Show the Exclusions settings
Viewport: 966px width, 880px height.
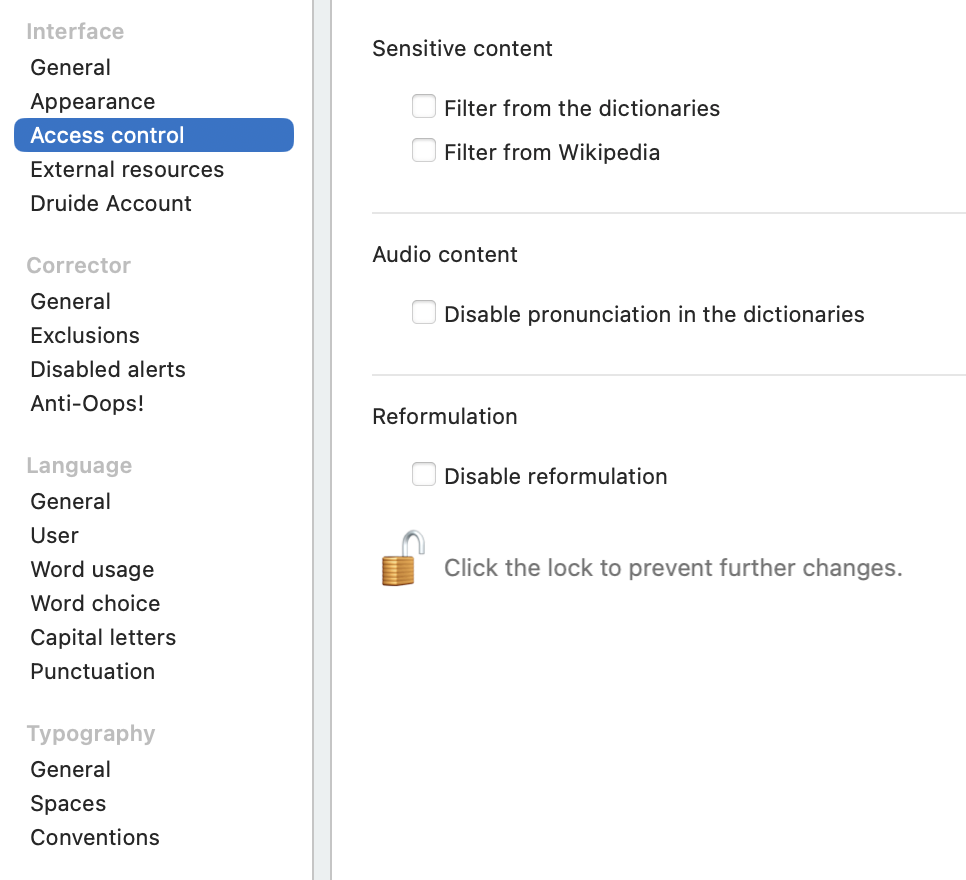(85, 336)
